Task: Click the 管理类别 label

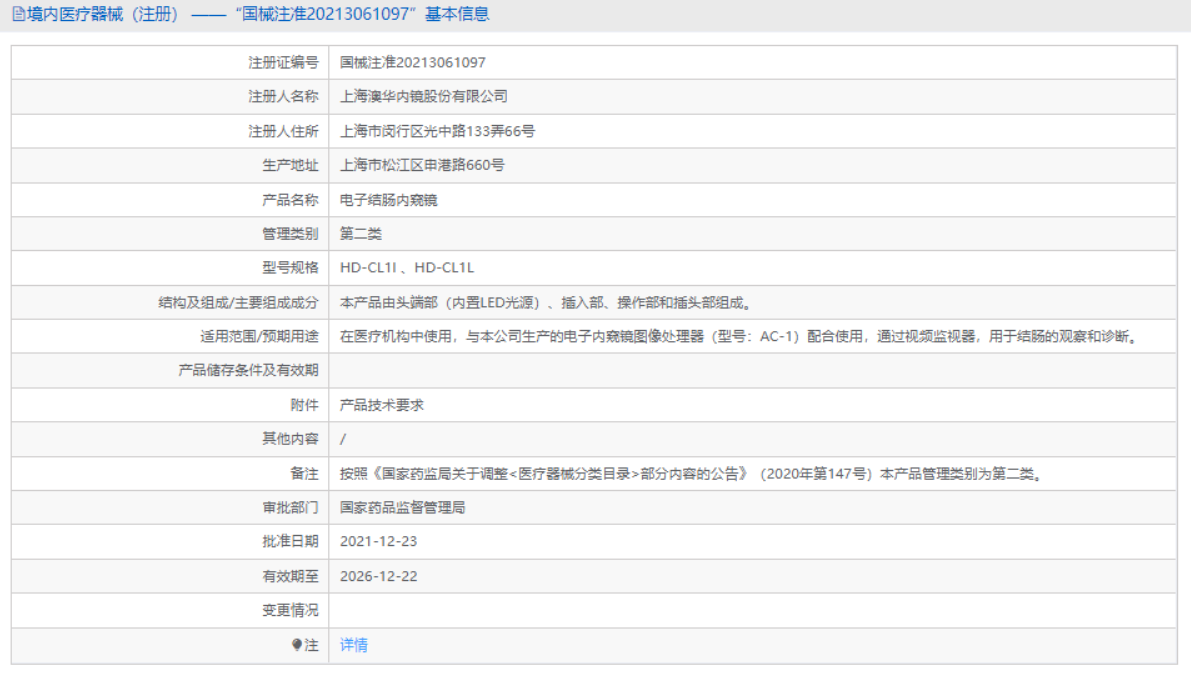Action: tap(290, 234)
